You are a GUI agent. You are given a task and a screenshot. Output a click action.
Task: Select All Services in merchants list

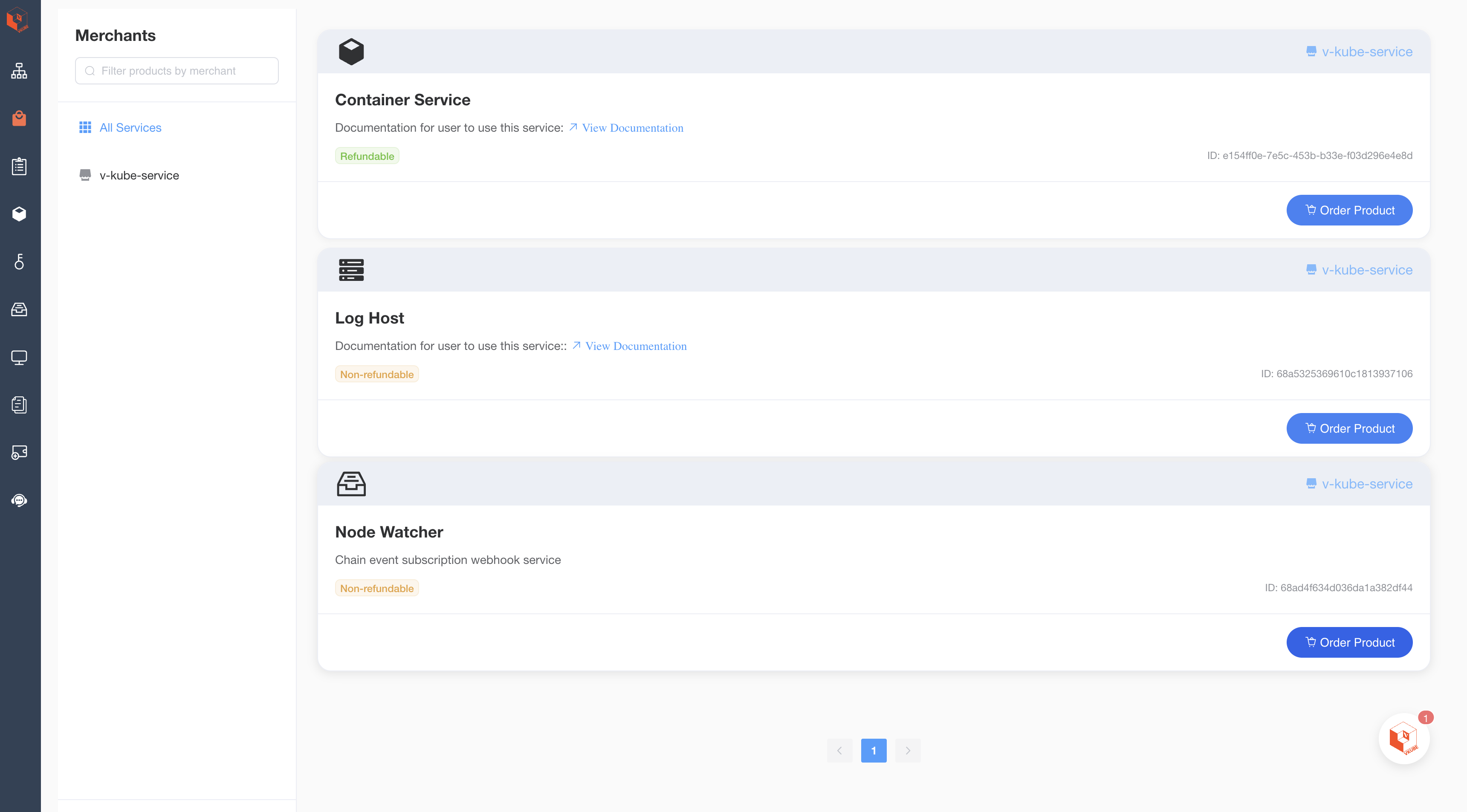pyautogui.click(x=130, y=127)
